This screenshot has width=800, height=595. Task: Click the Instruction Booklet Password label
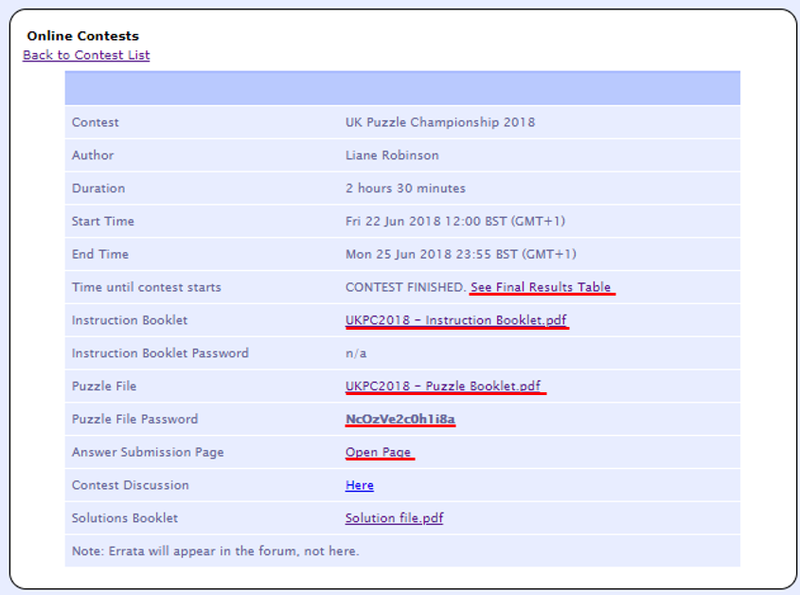click(160, 353)
